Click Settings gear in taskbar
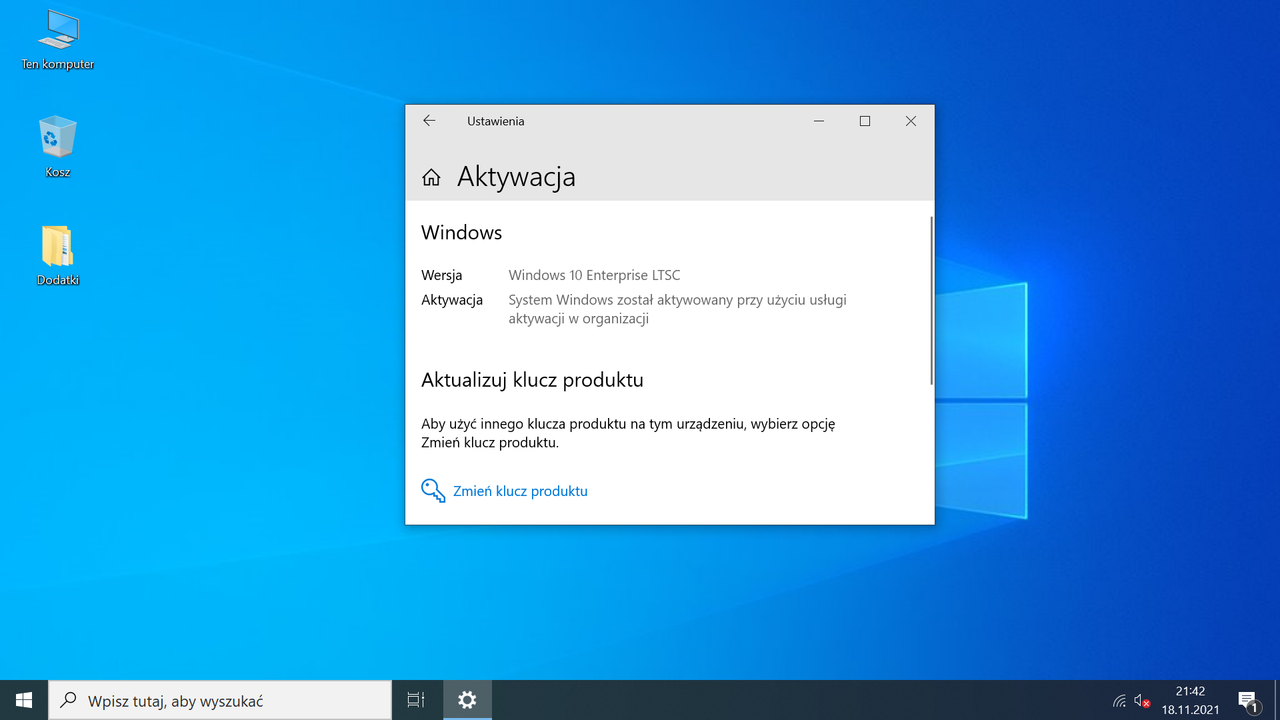This screenshot has height=720, width=1280. [x=467, y=700]
